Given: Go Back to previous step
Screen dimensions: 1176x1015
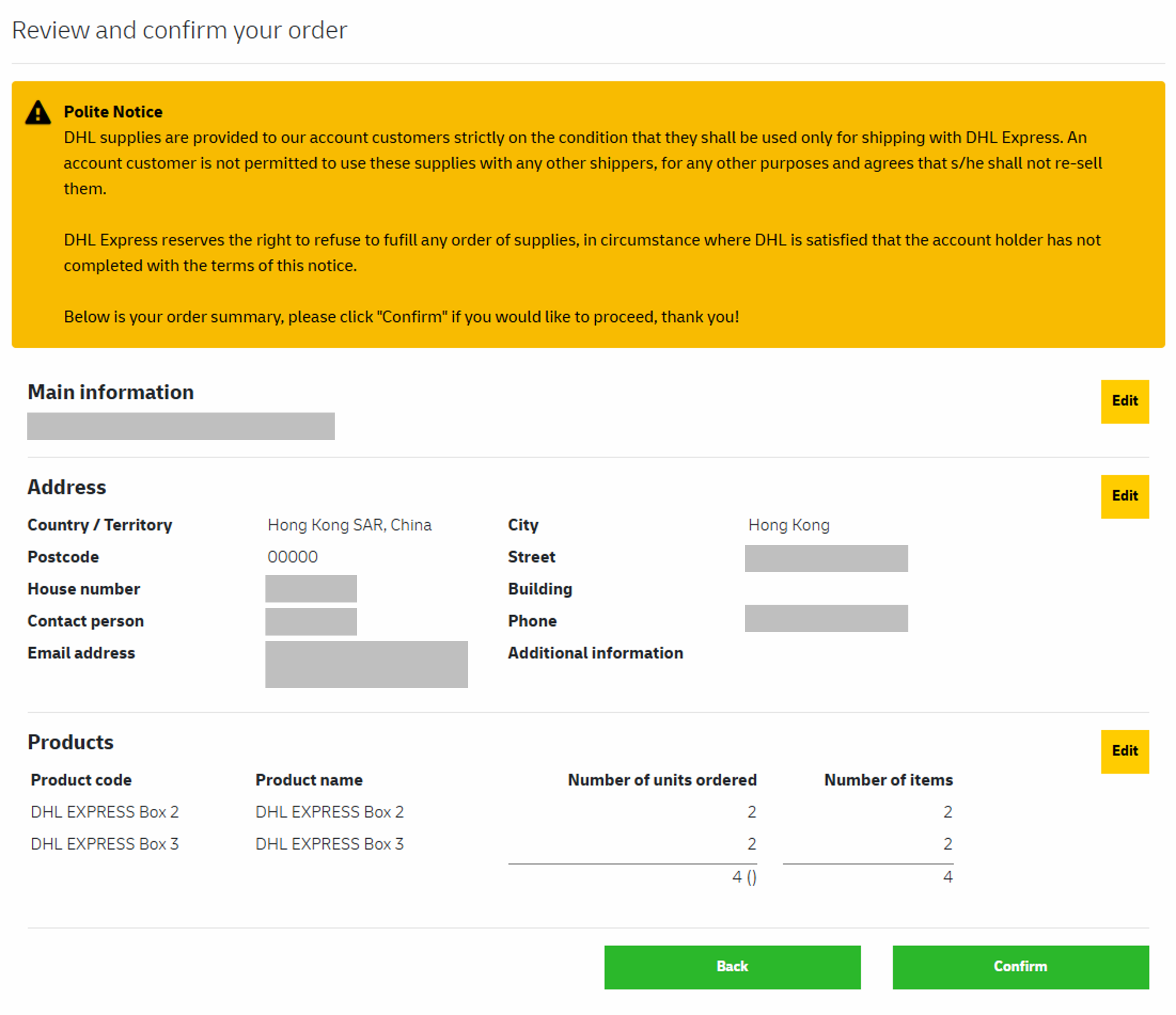Looking at the screenshot, I should point(732,966).
